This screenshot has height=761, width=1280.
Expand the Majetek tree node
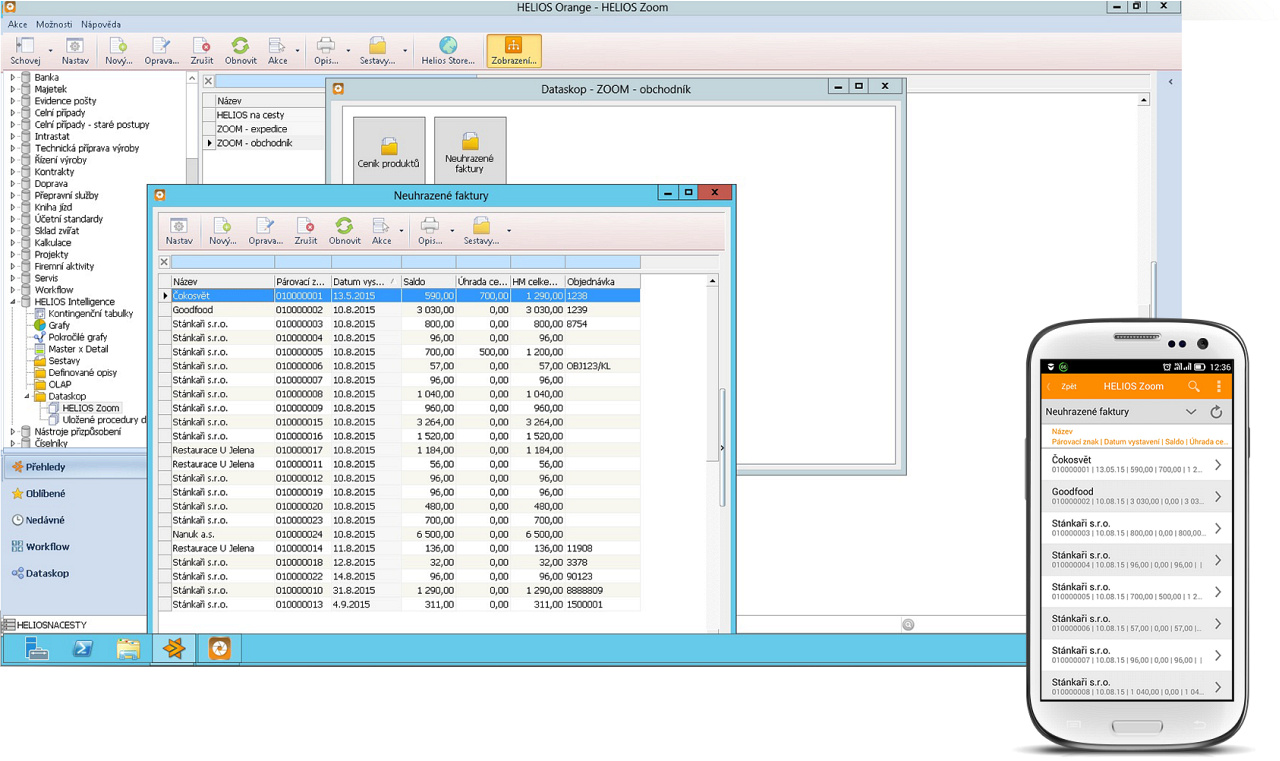pyautogui.click(x=13, y=89)
